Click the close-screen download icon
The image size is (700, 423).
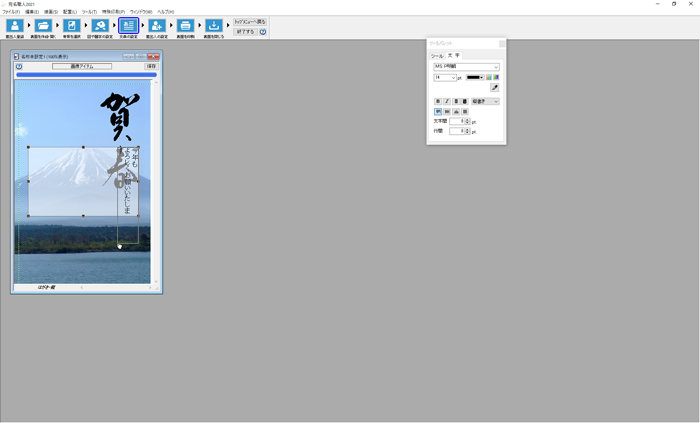214,27
